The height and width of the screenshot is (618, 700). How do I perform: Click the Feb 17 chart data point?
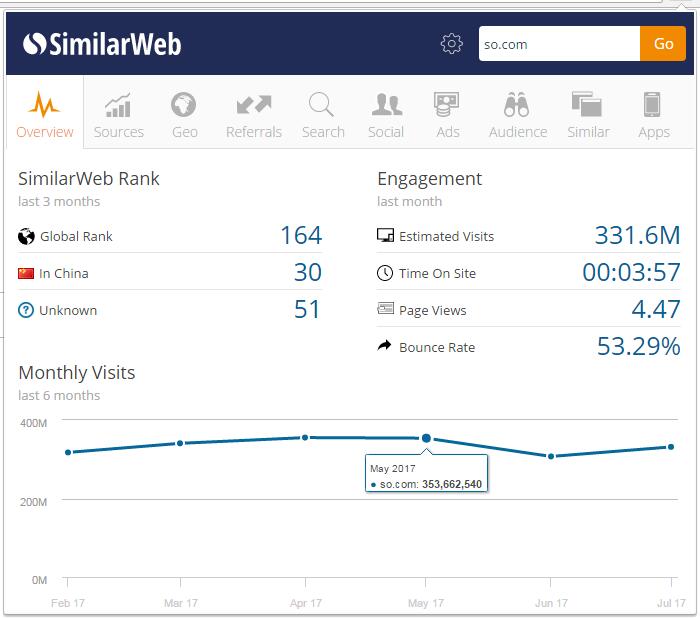tap(68, 452)
